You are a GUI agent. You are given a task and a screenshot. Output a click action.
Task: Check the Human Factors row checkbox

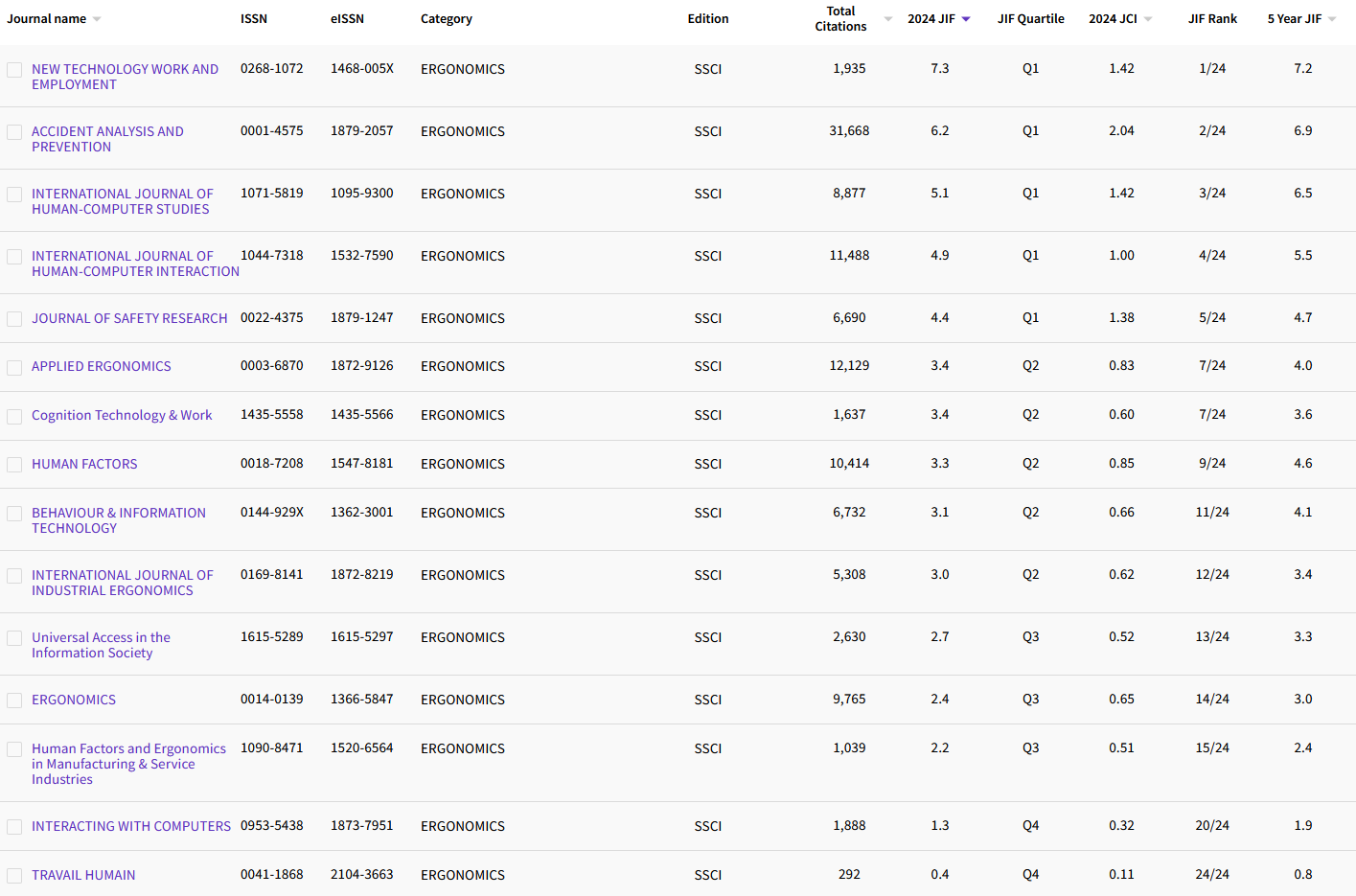click(x=14, y=465)
